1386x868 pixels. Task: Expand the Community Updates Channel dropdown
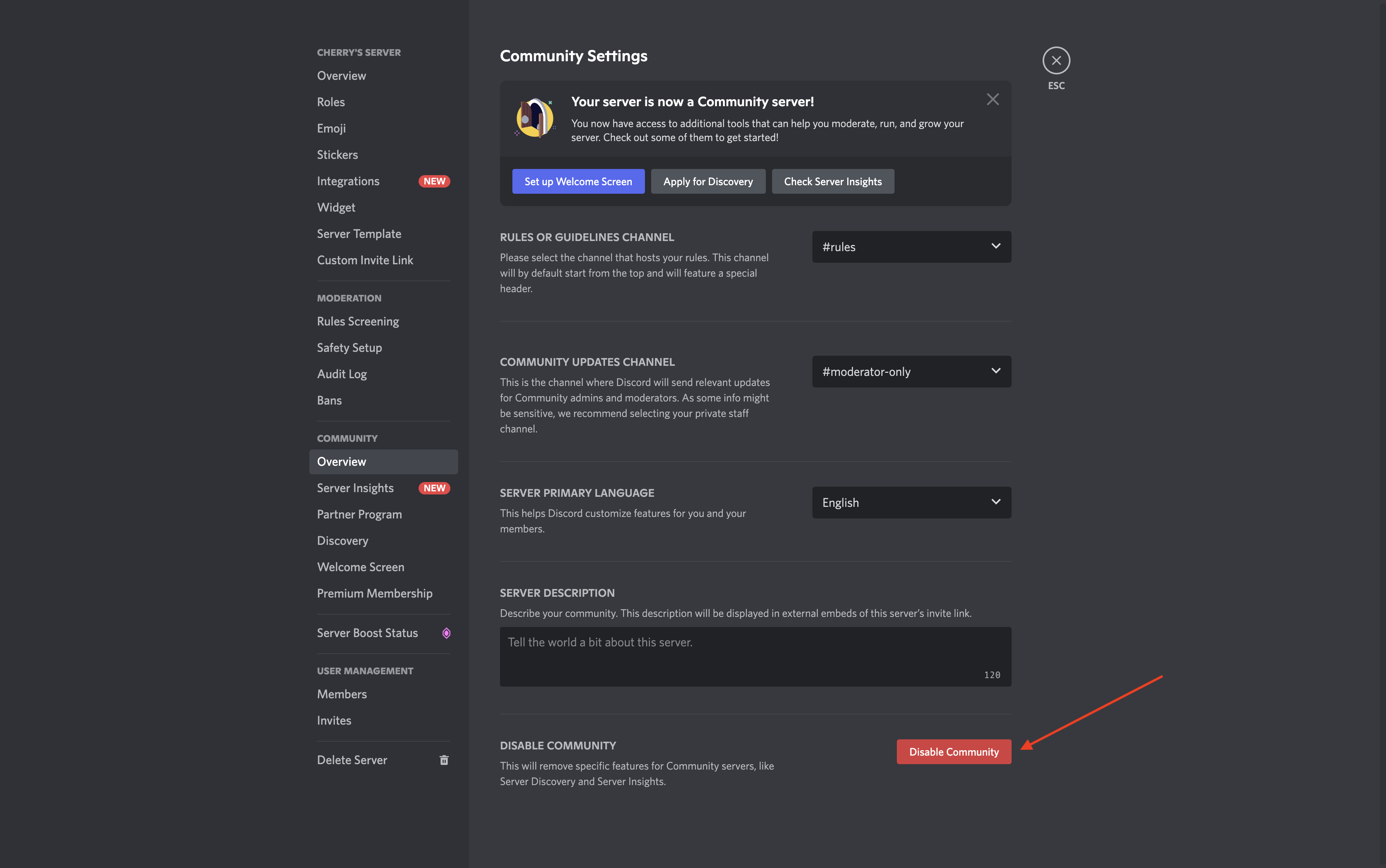click(911, 371)
